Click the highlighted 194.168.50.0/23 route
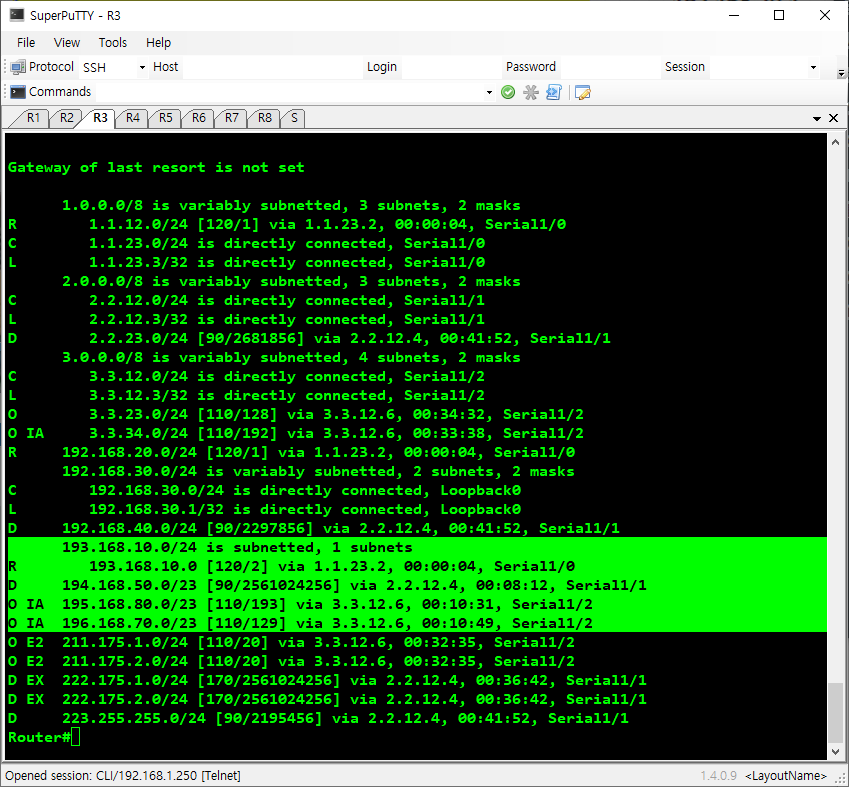This screenshot has height=787, width=849. click(x=327, y=585)
